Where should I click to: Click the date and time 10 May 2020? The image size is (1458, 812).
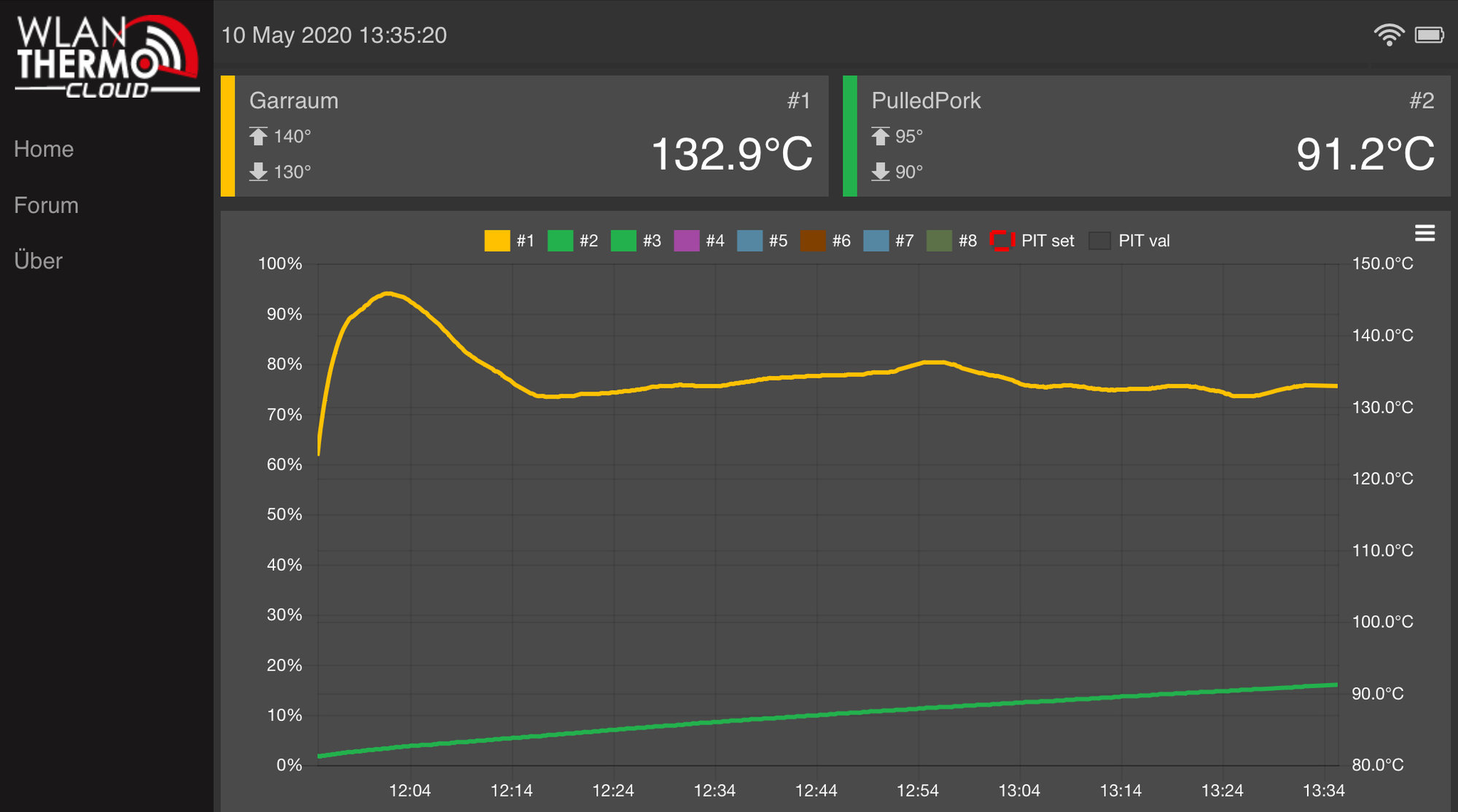[334, 35]
